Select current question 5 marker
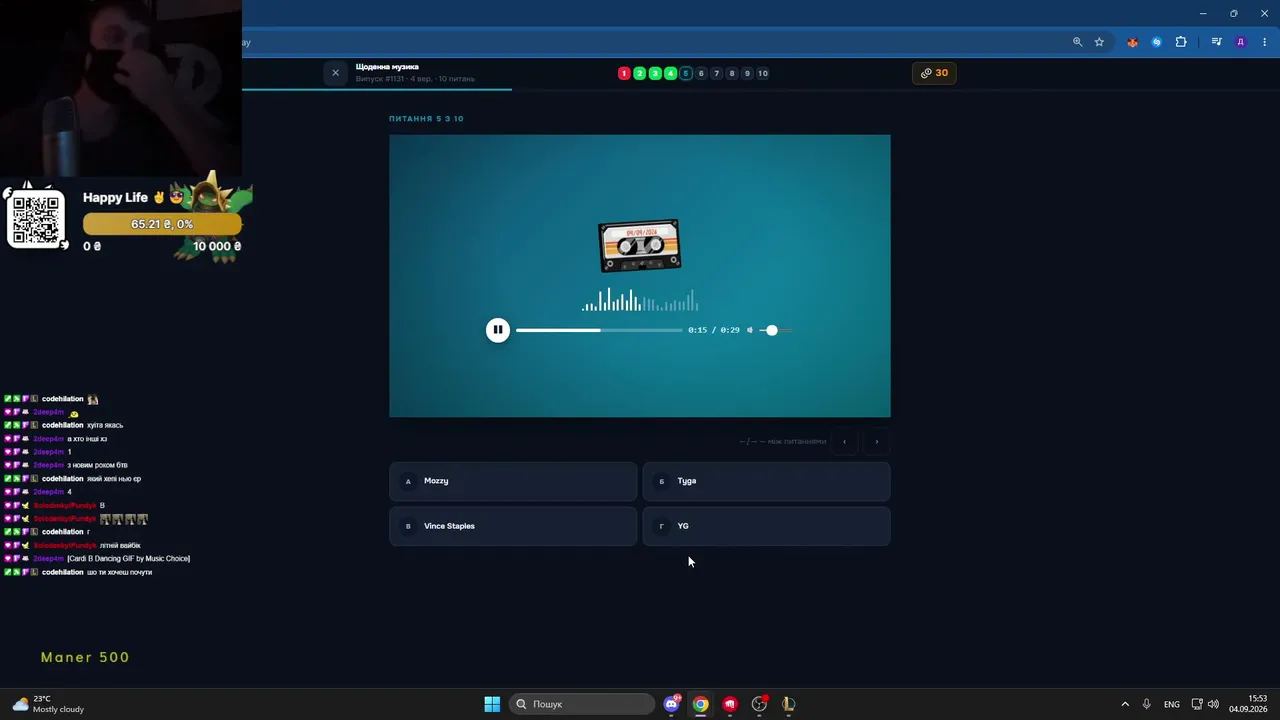 coord(685,73)
